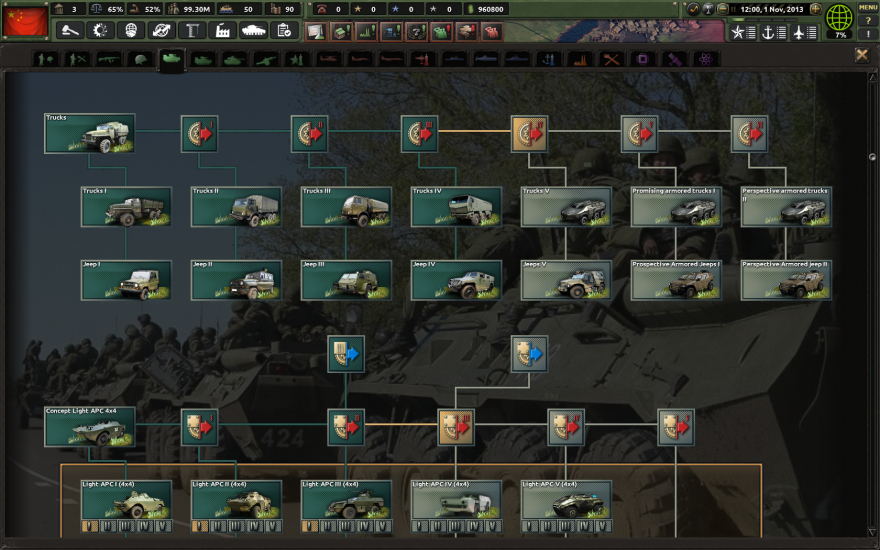Switch to the microchip electronics technology tab
The image size is (880, 550).
[643, 59]
